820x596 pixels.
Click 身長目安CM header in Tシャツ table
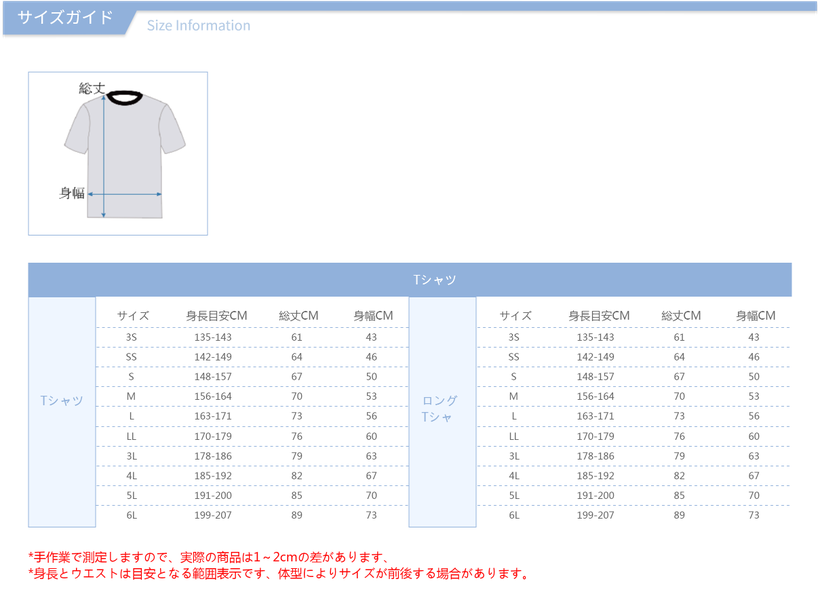pos(217,316)
